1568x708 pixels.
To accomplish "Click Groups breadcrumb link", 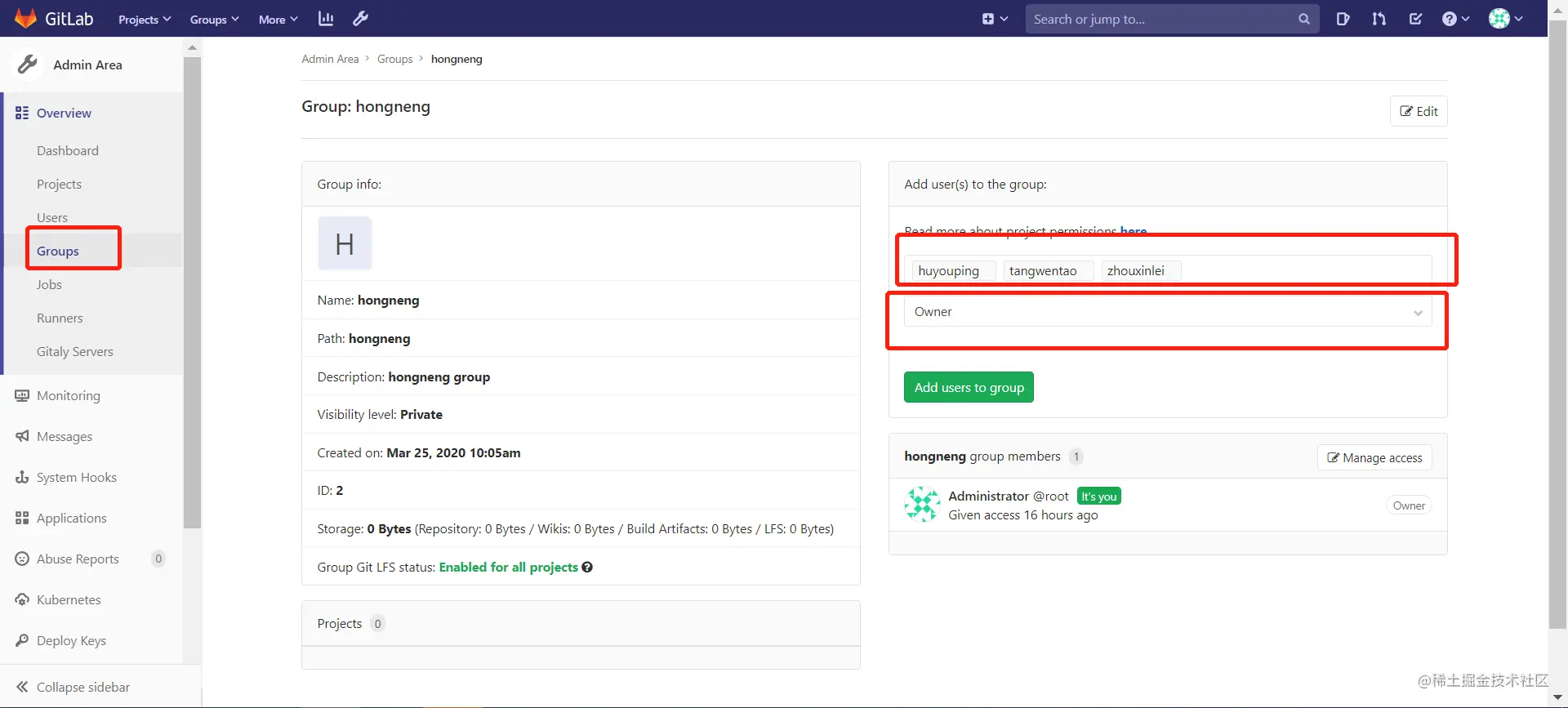I will click(x=394, y=59).
